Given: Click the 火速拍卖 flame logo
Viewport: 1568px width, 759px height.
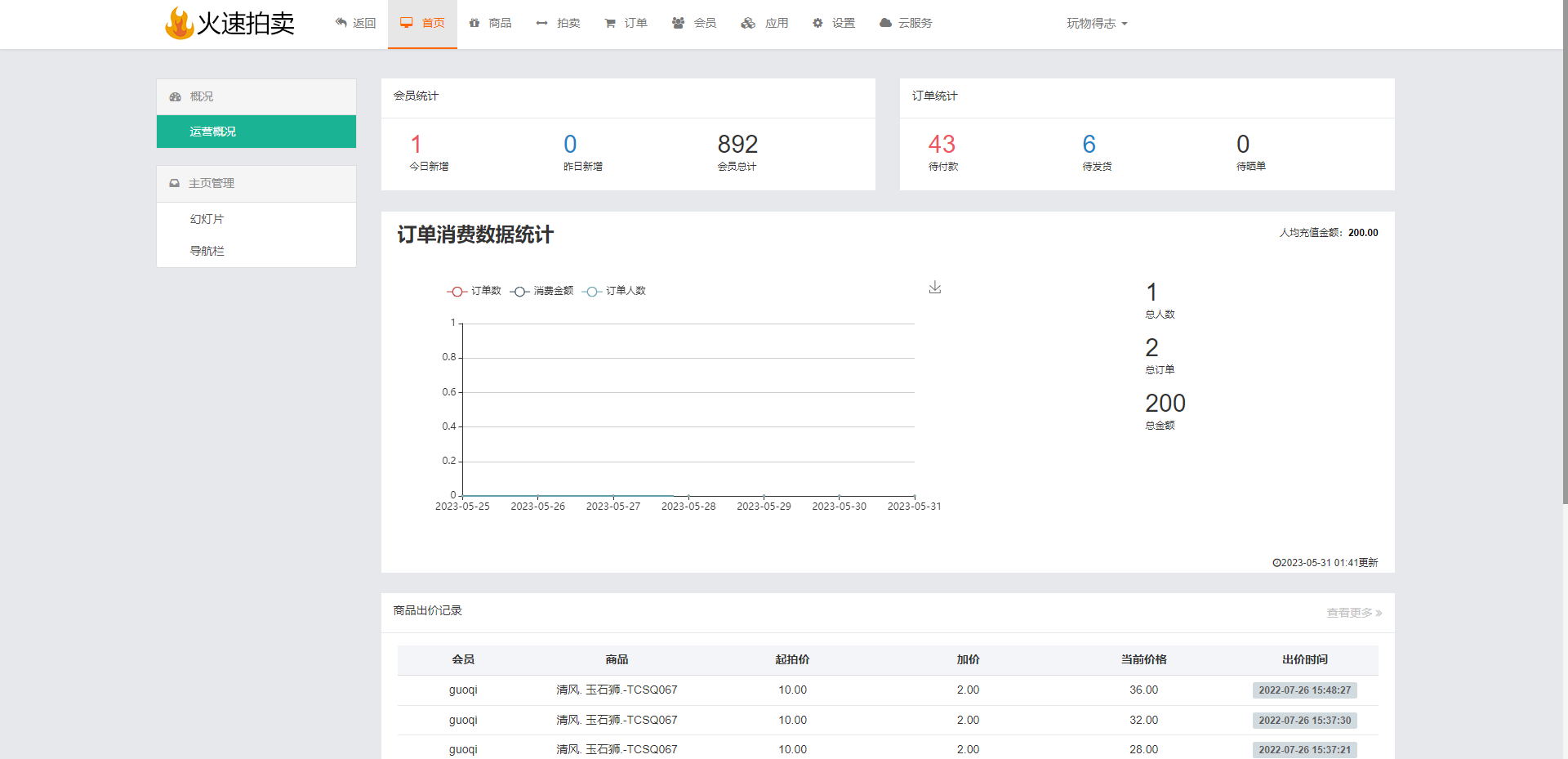Looking at the screenshot, I should pyautogui.click(x=179, y=23).
